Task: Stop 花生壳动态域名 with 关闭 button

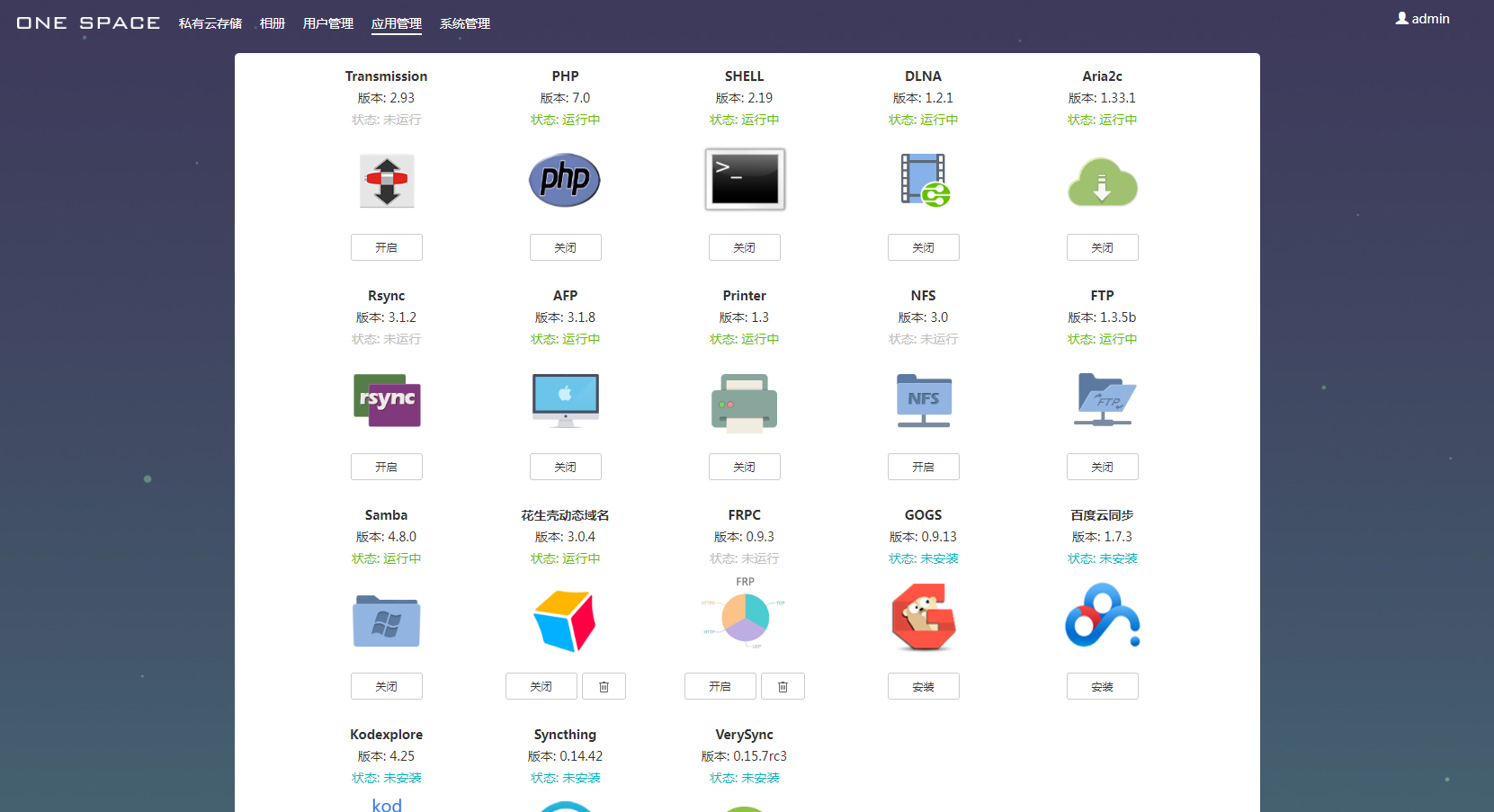Action: 541,686
